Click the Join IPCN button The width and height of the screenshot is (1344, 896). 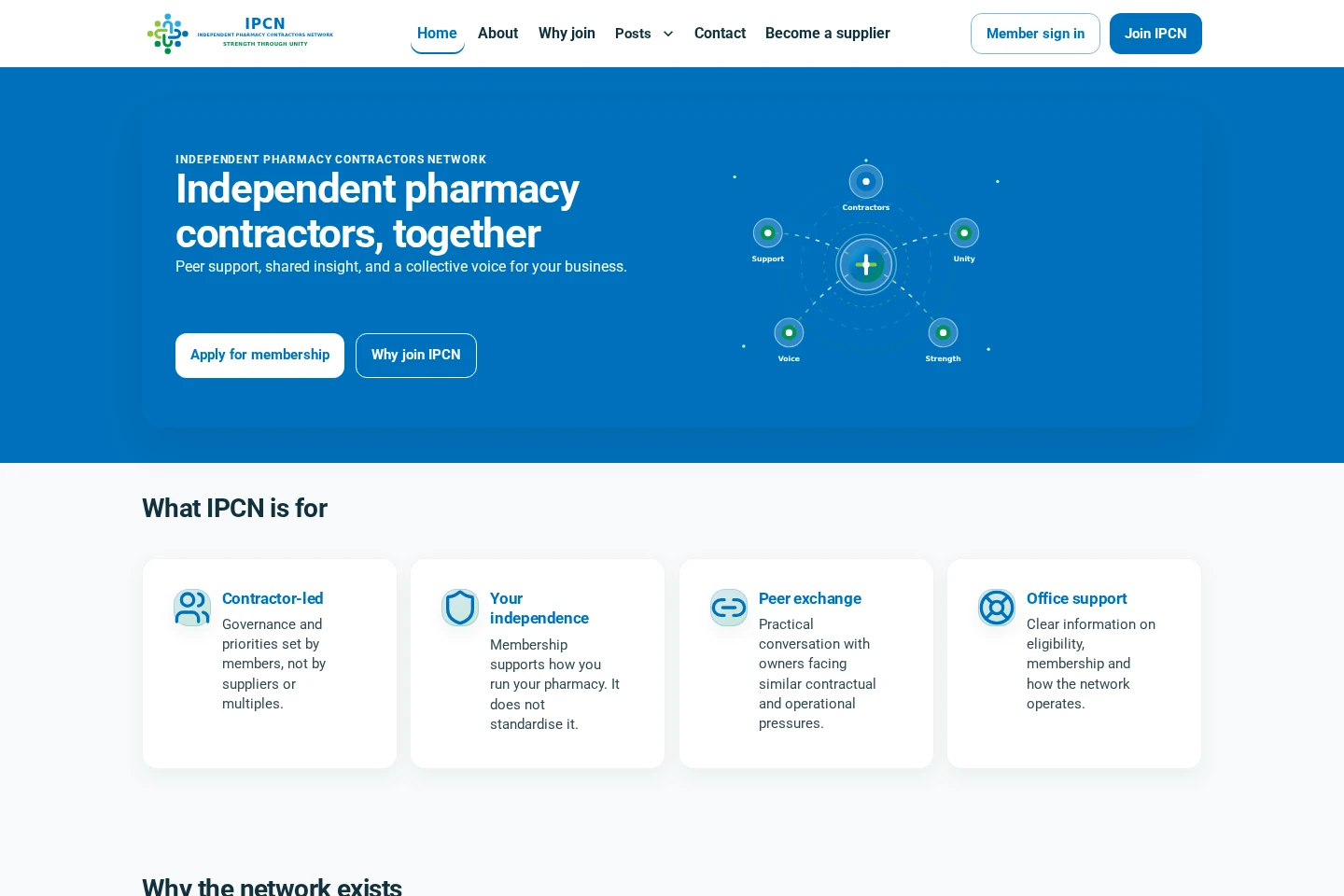point(1155,34)
